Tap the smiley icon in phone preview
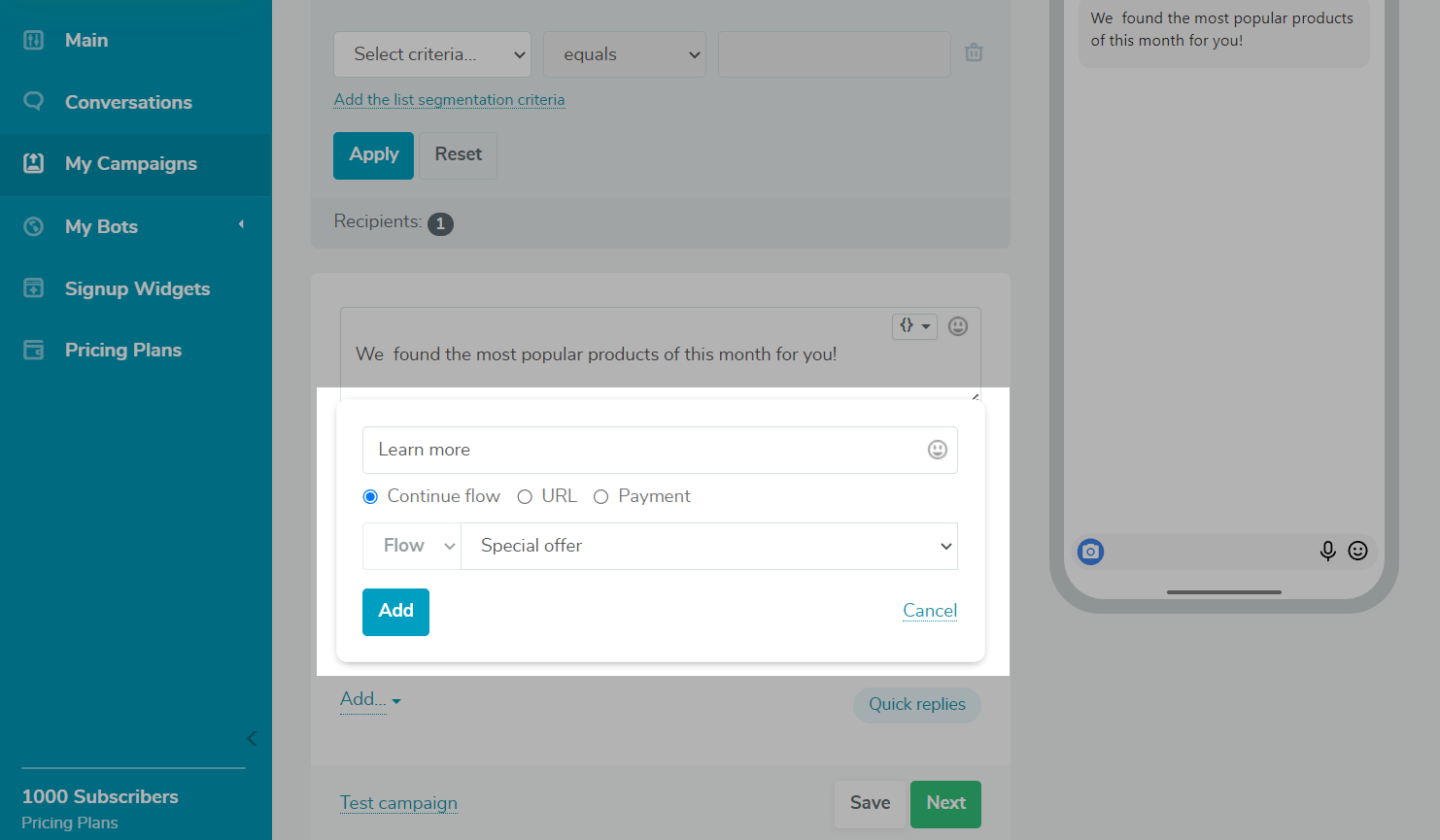The height and width of the screenshot is (840, 1440). pos(1357,552)
